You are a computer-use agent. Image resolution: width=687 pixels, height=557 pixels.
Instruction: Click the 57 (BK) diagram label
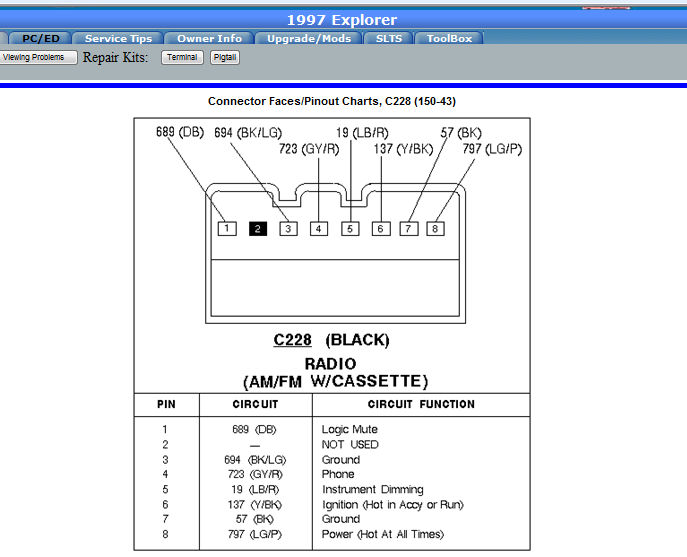461,133
